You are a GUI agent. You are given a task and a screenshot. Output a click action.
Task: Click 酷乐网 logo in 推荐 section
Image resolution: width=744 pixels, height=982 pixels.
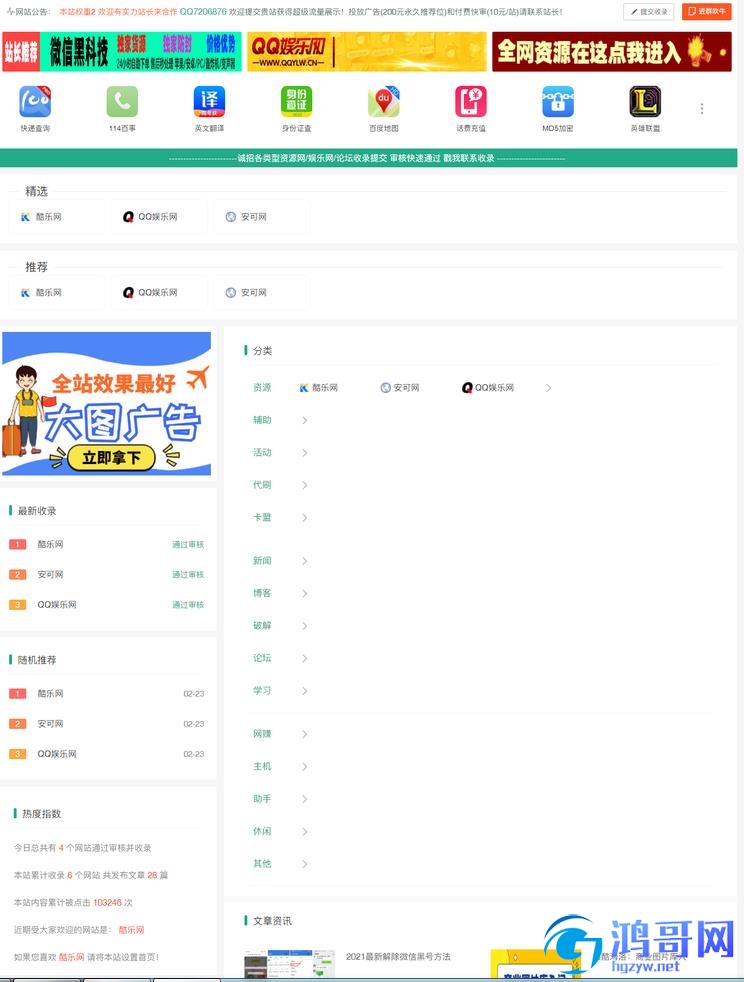tap(26, 292)
